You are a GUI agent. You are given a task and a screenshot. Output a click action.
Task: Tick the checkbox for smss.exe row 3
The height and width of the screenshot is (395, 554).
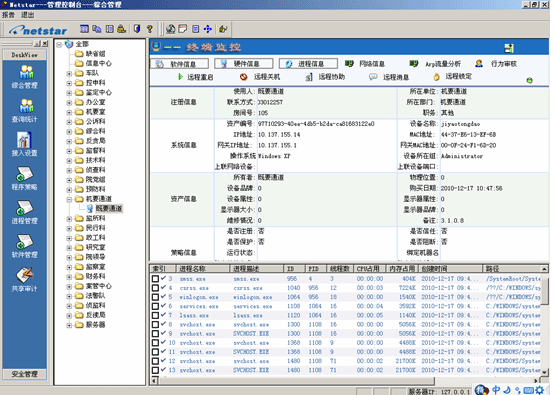point(155,279)
